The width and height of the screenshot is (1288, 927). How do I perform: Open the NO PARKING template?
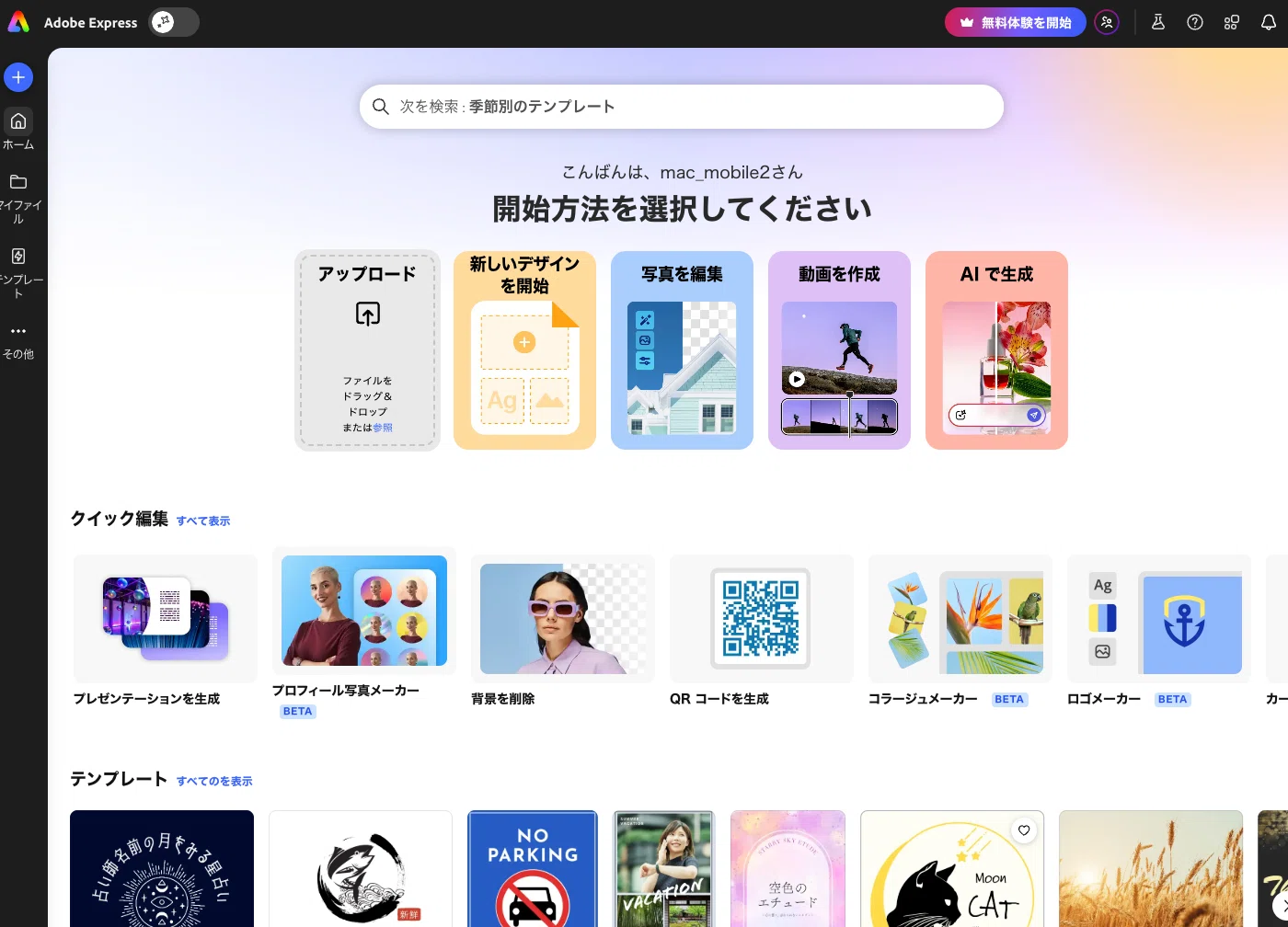(x=533, y=868)
